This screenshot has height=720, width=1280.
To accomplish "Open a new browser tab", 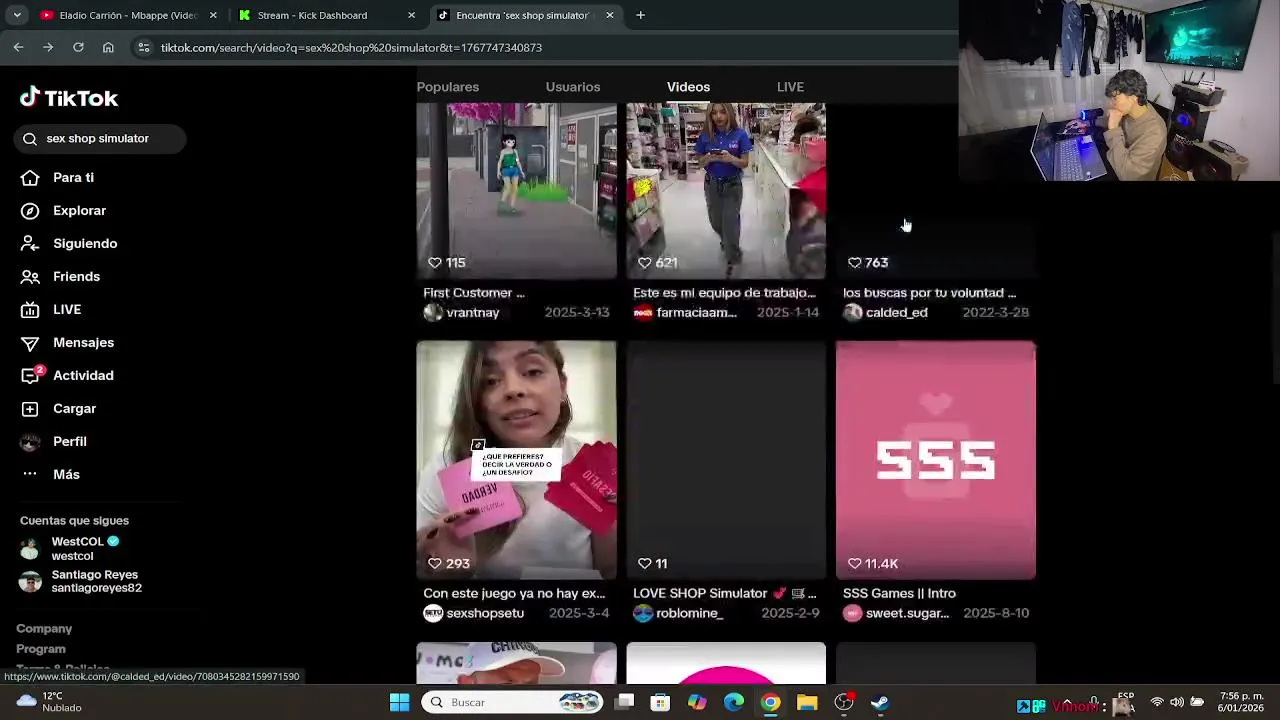I will pos(640,15).
